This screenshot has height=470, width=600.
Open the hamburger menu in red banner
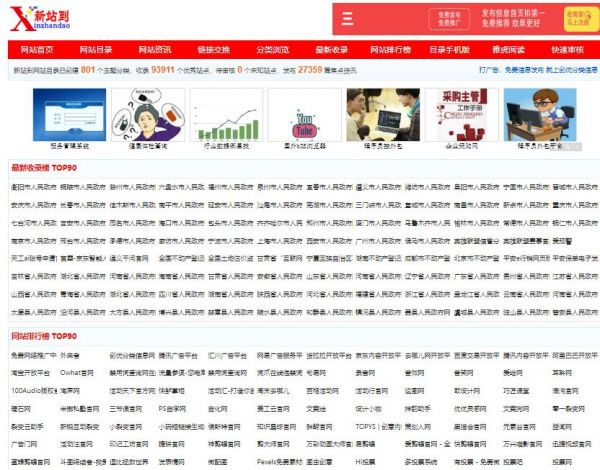click(x=347, y=19)
